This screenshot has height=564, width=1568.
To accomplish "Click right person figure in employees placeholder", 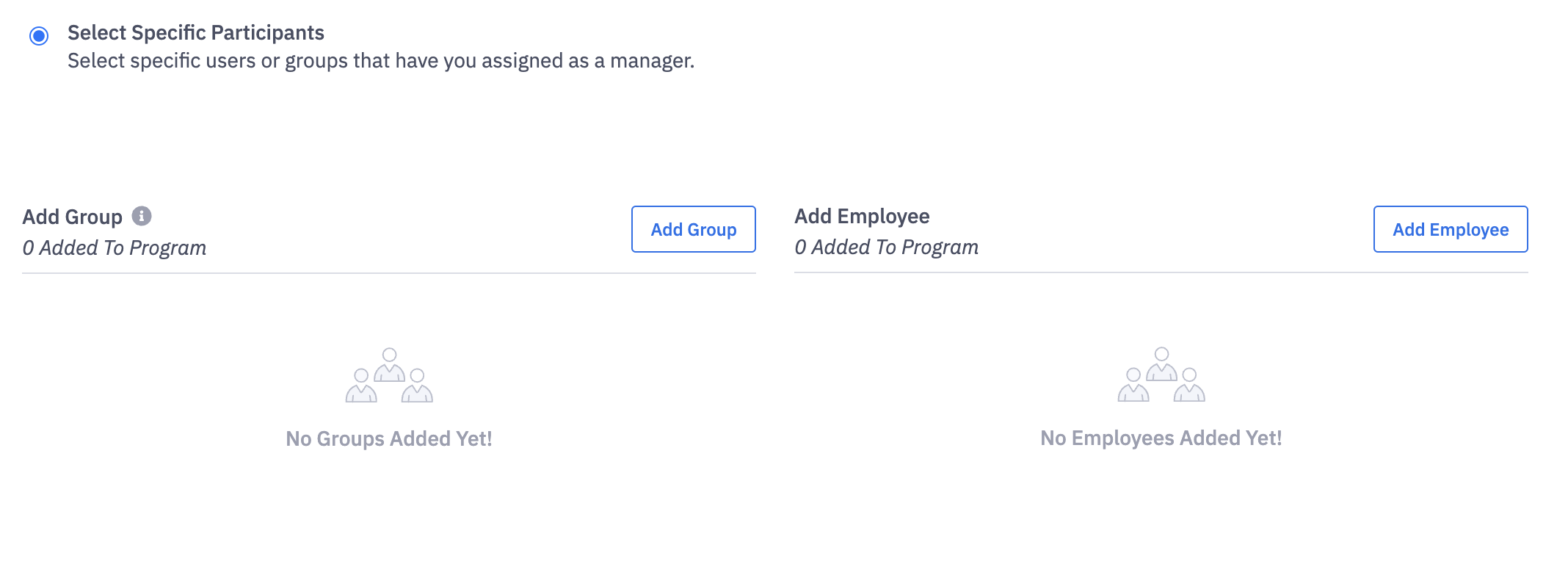I will pyautogui.click(x=1189, y=386).
